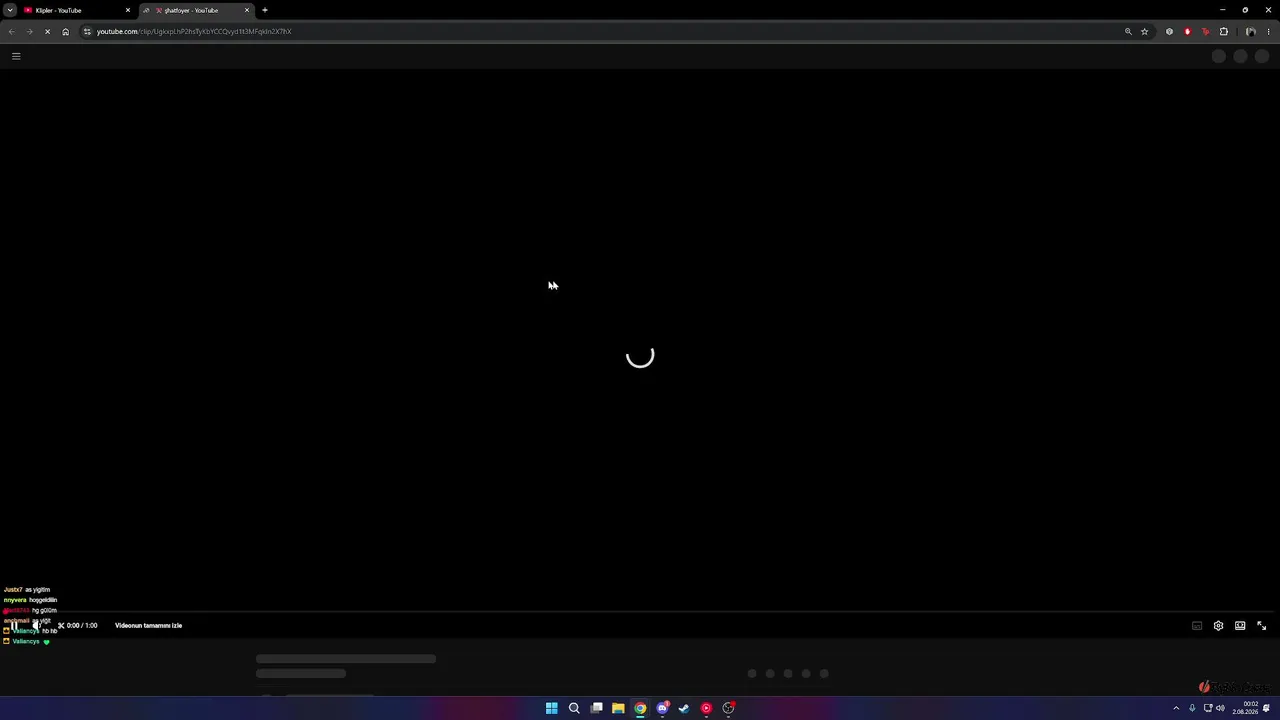Expand the tab search dropdown arrow
The width and height of the screenshot is (1280, 720).
pyautogui.click(x=10, y=10)
